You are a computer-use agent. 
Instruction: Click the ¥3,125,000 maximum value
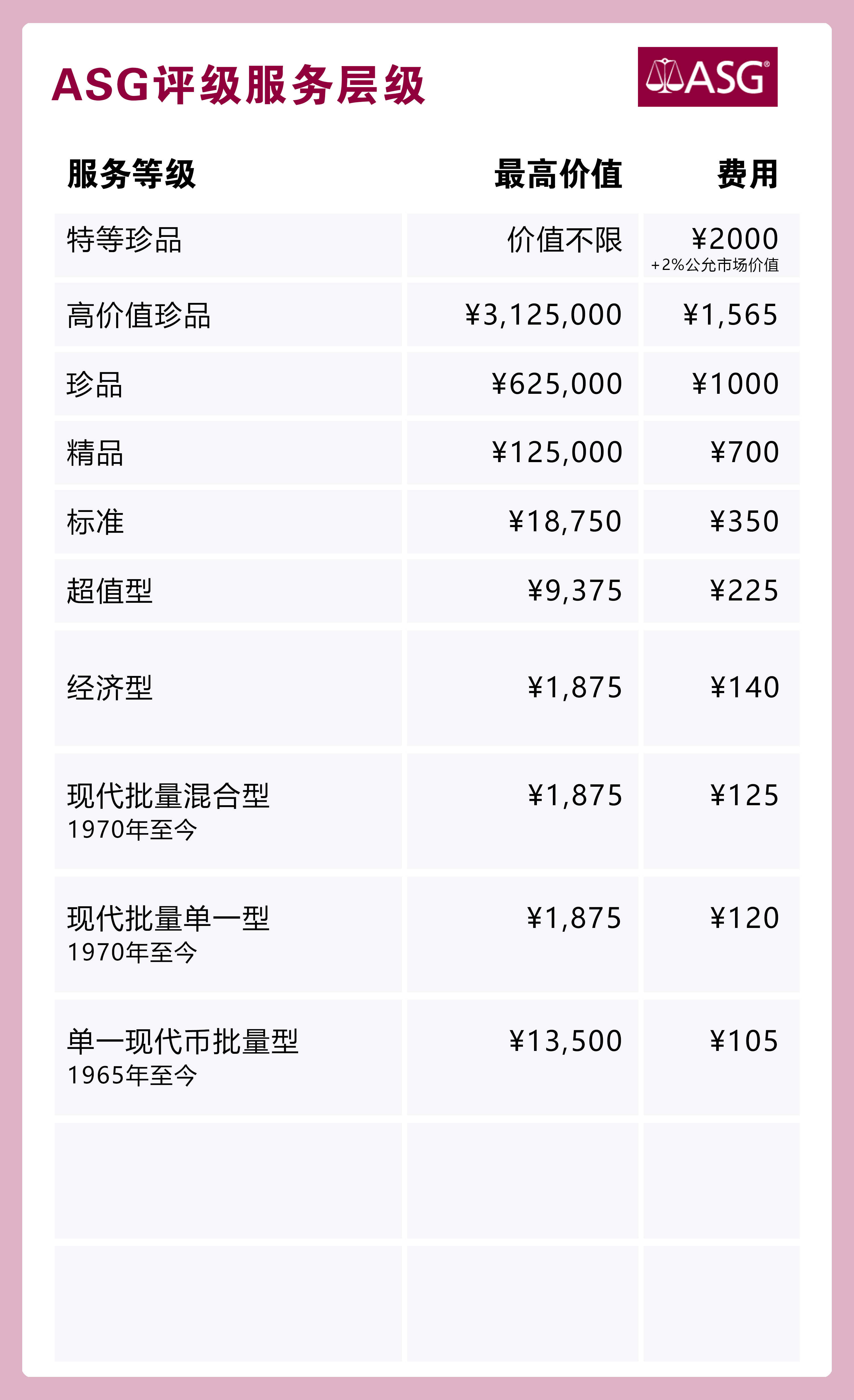pyautogui.click(x=543, y=315)
